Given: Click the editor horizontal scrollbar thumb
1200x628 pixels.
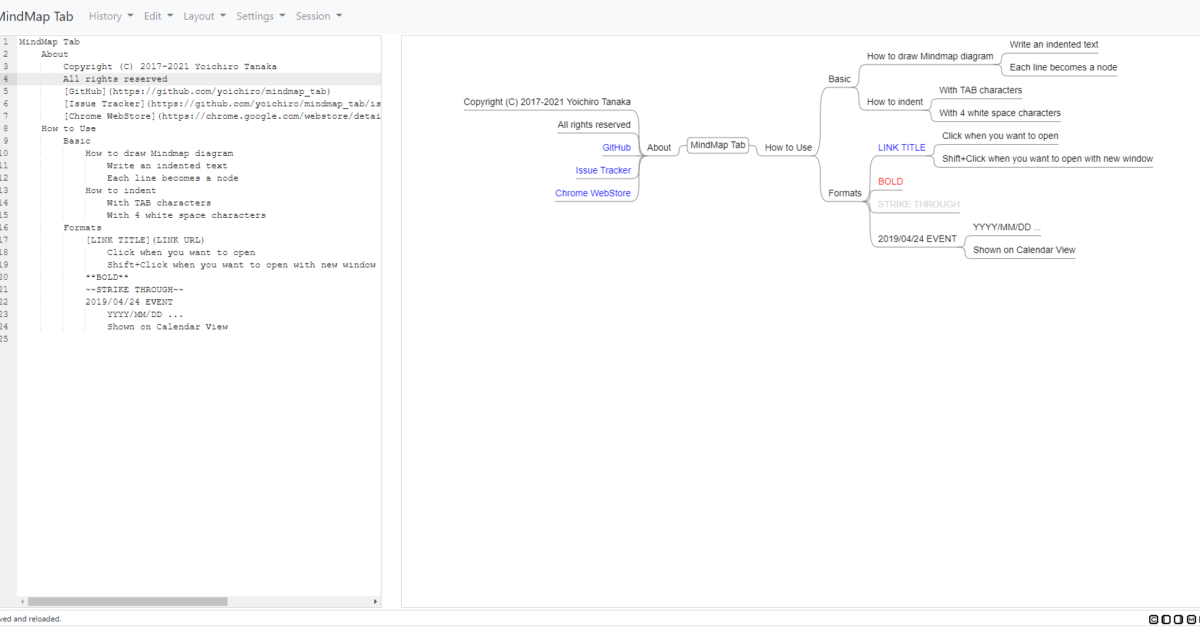Looking at the screenshot, I should tap(128, 602).
